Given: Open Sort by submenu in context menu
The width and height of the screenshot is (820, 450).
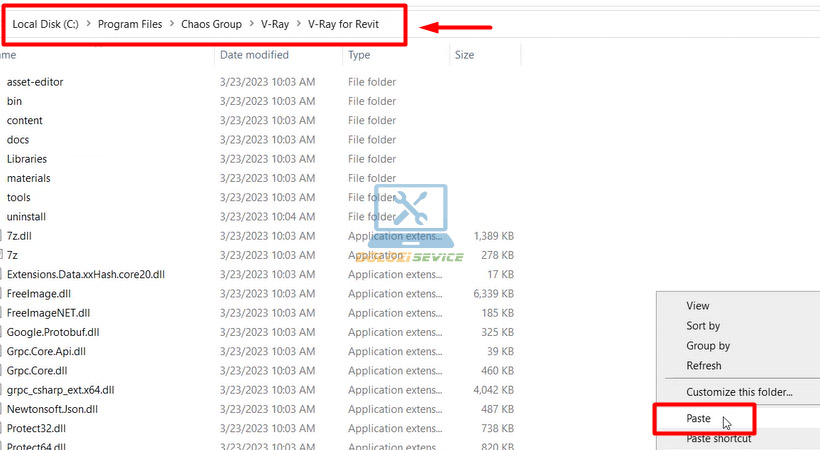Looking at the screenshot, I should point(703,326).
